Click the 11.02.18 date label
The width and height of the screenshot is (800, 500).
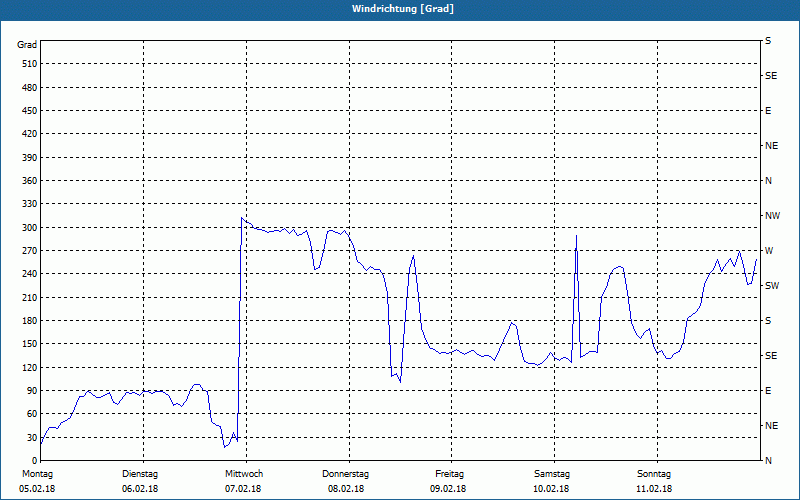(654, 489)
